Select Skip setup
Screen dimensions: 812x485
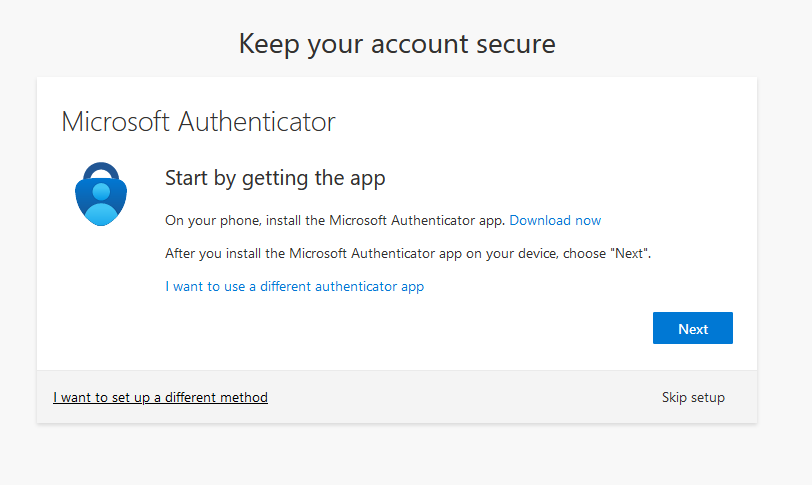point(693,397)
